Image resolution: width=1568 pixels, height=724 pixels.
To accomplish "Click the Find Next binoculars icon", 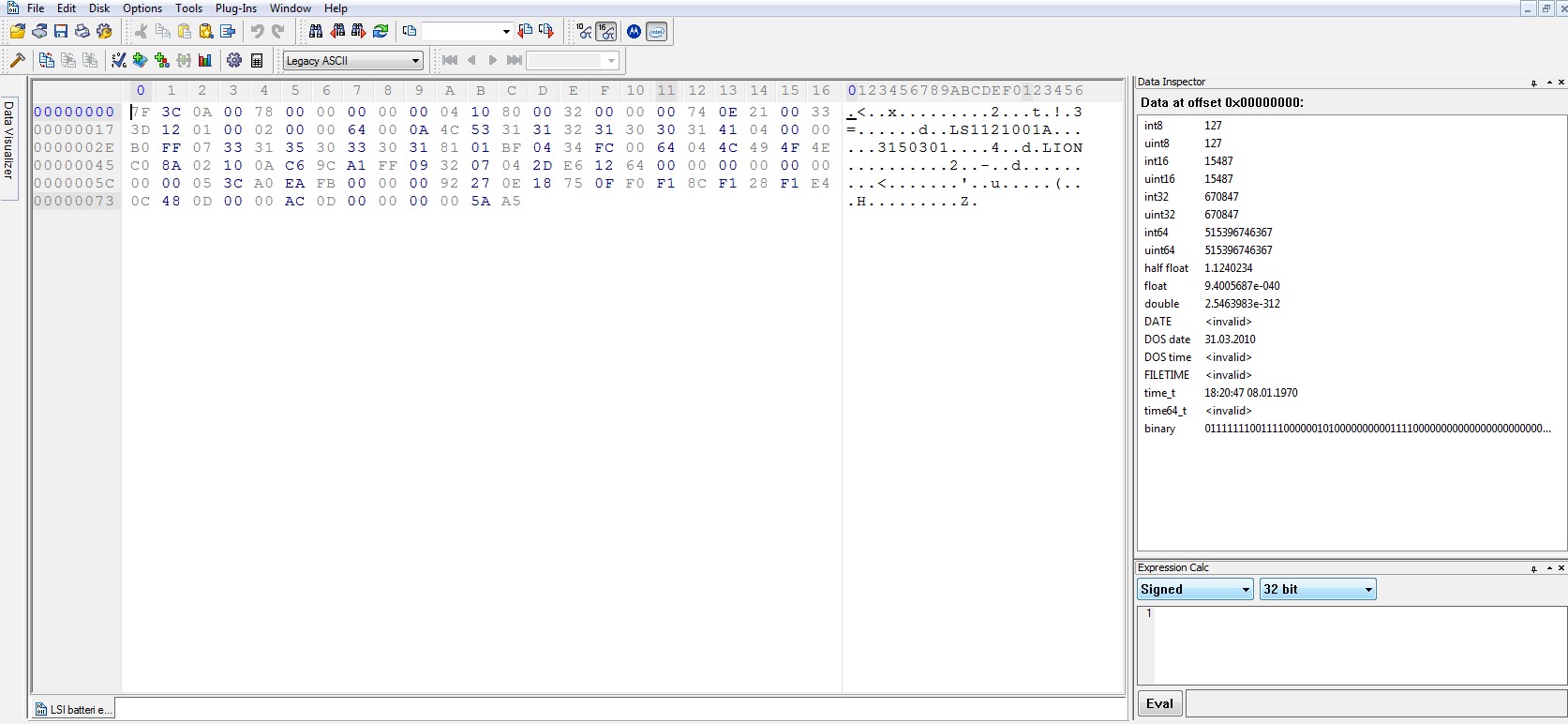I will point(359,32).
